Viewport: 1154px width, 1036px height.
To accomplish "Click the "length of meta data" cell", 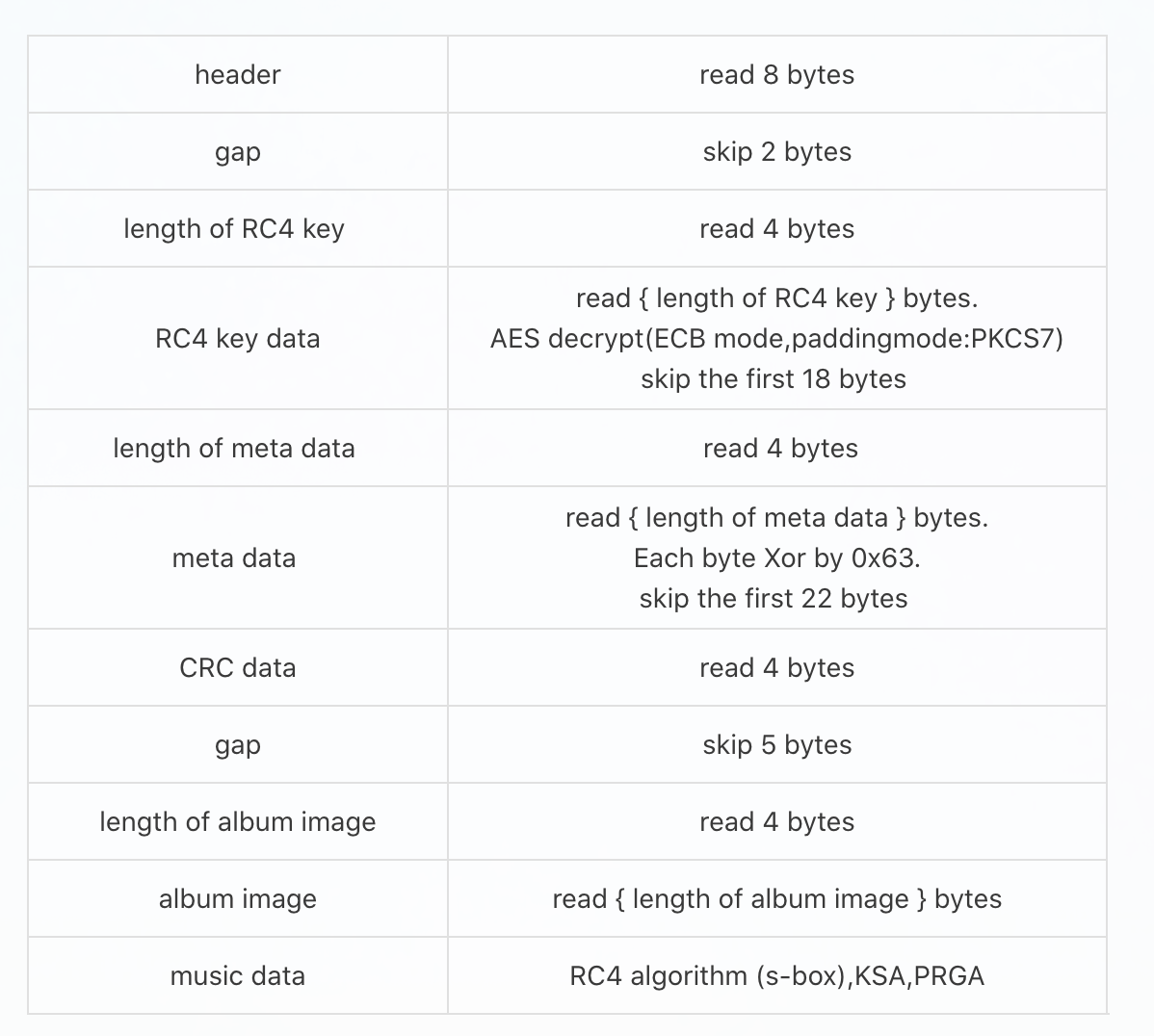I will 234,449.
